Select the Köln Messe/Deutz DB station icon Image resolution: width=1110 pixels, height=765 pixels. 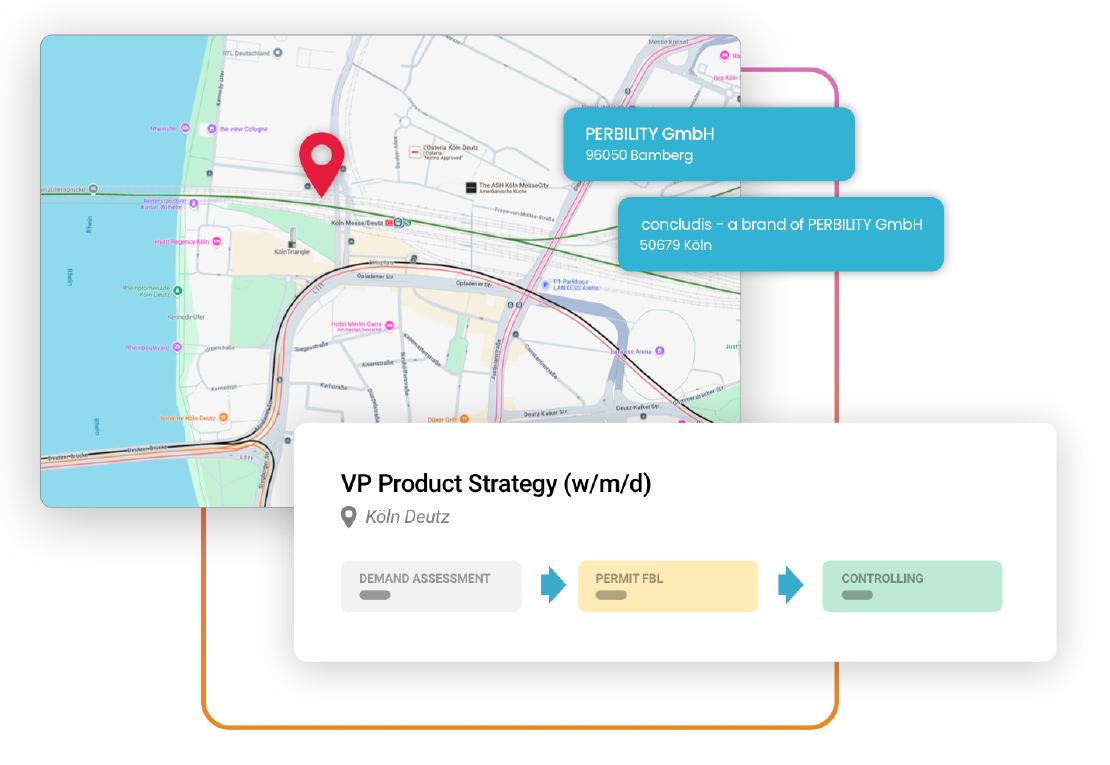389,223
